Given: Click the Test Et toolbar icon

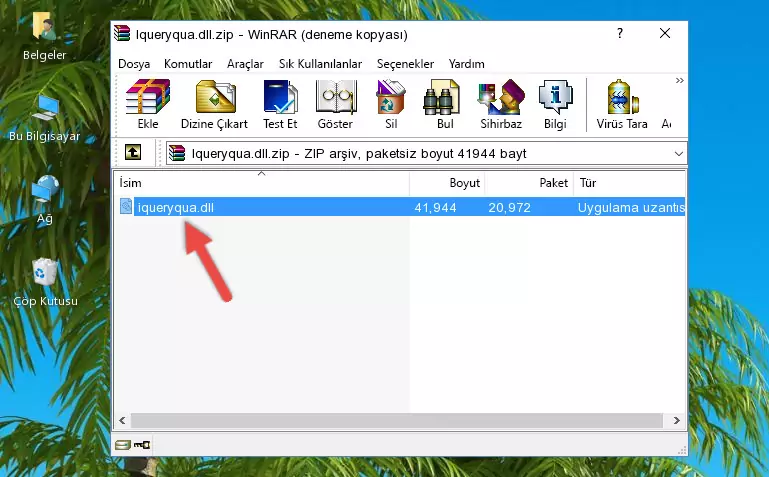Looking at the screenshot, I should pos(280,97).
